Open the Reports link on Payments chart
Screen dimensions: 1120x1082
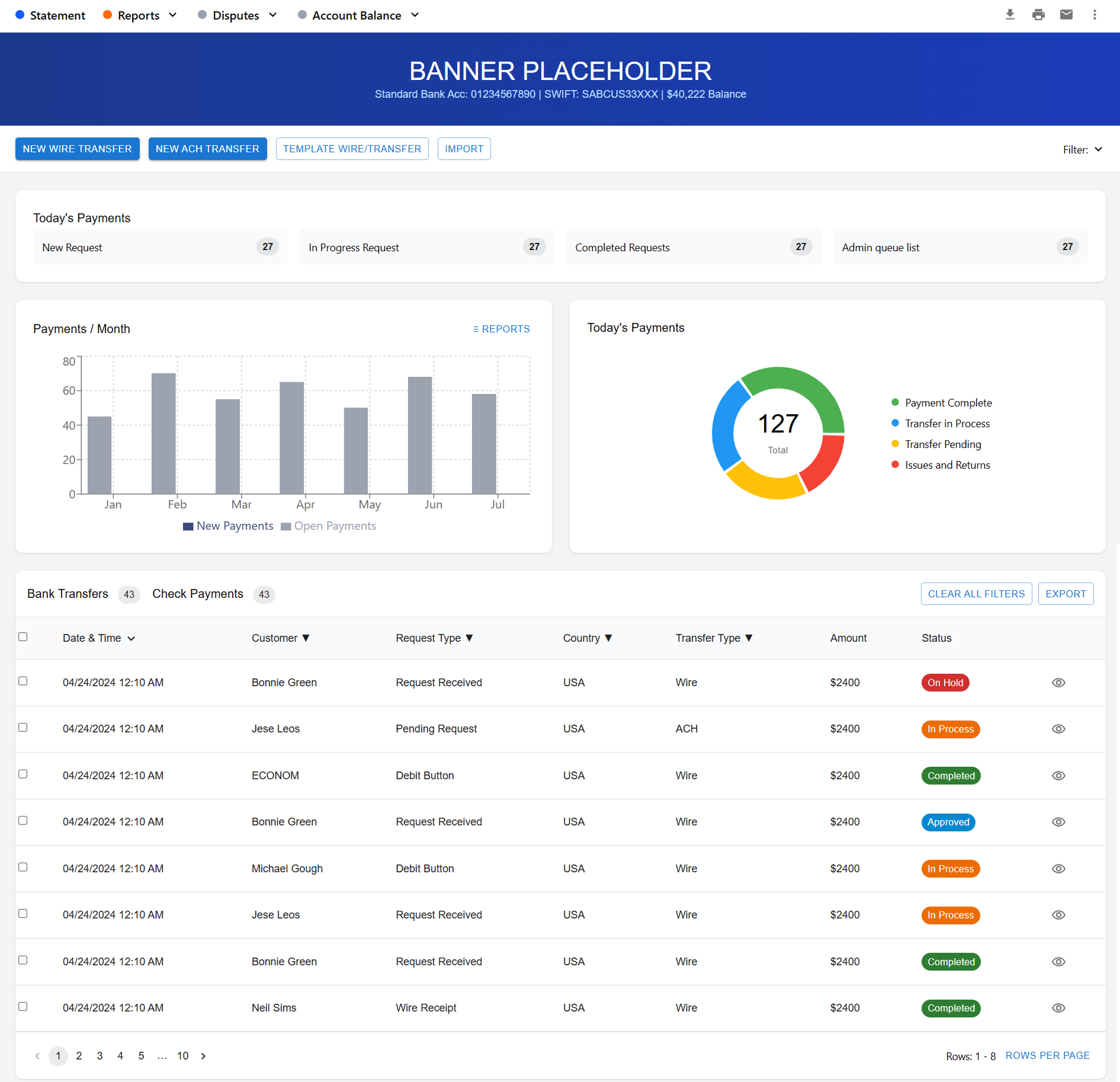click(x=501, y=329)
